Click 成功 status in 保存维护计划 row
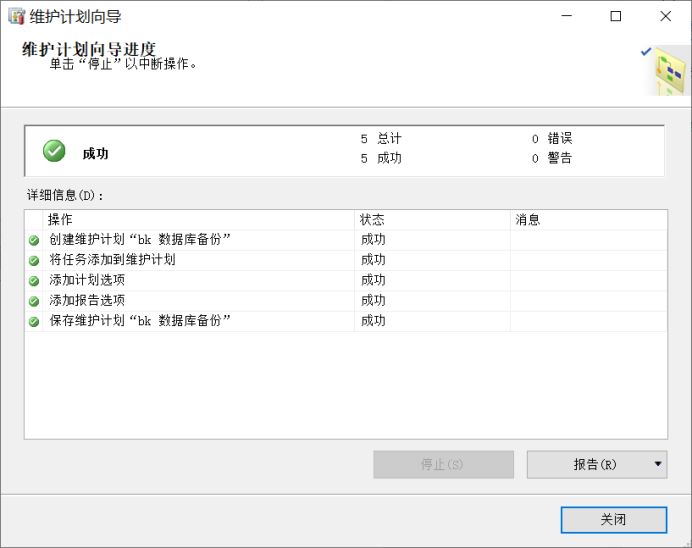Viewport: 692px width, 548px height. pos(373,321)
